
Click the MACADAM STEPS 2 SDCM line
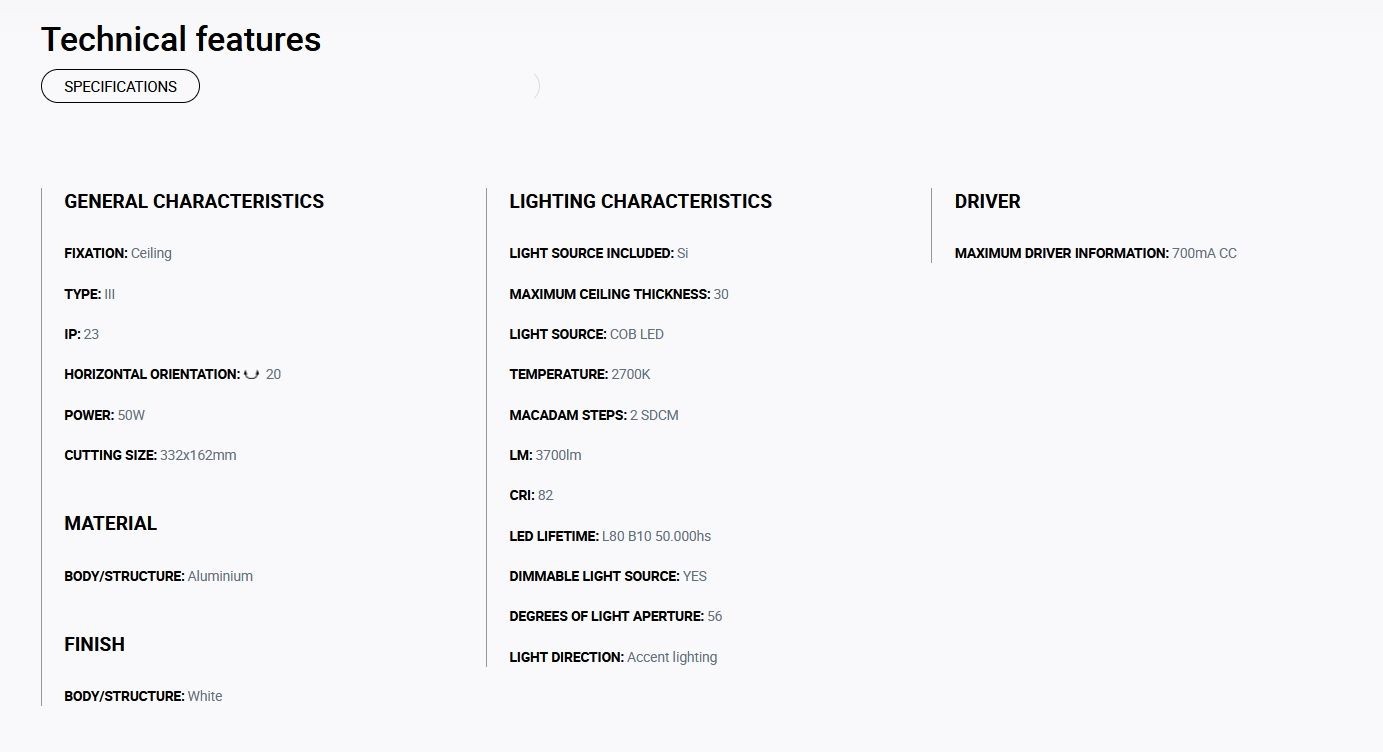point(594,415)
